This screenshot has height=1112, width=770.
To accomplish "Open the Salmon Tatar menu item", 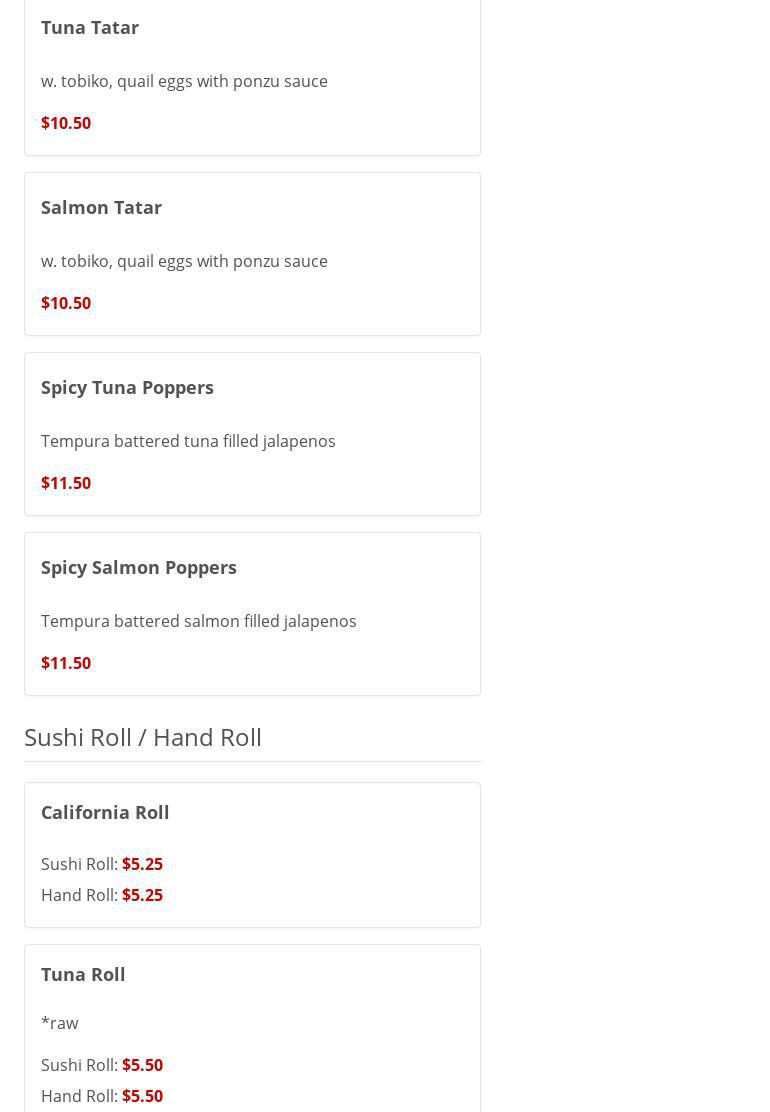I will [101, 207].
